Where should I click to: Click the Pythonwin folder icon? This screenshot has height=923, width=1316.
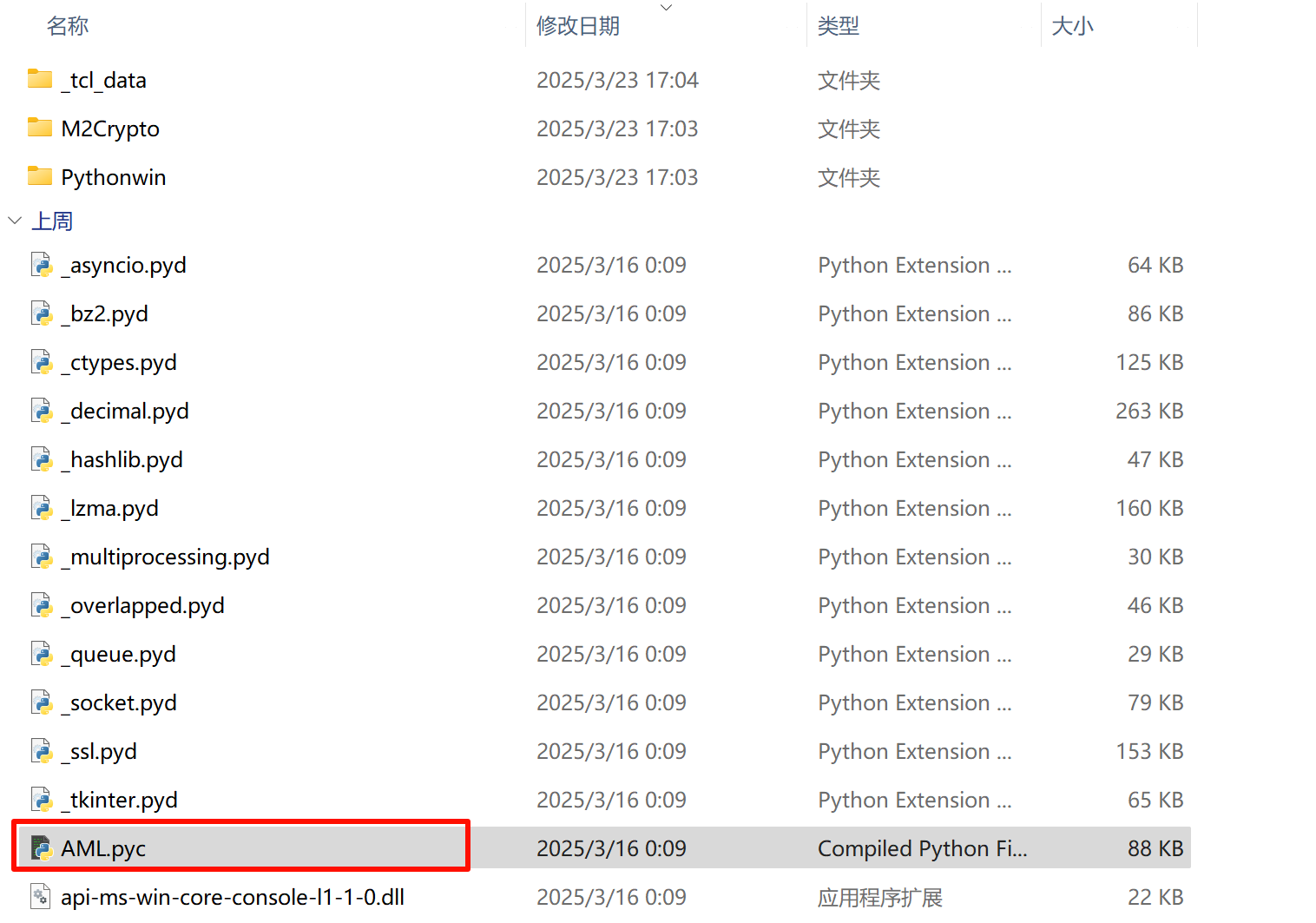(40, 177)
